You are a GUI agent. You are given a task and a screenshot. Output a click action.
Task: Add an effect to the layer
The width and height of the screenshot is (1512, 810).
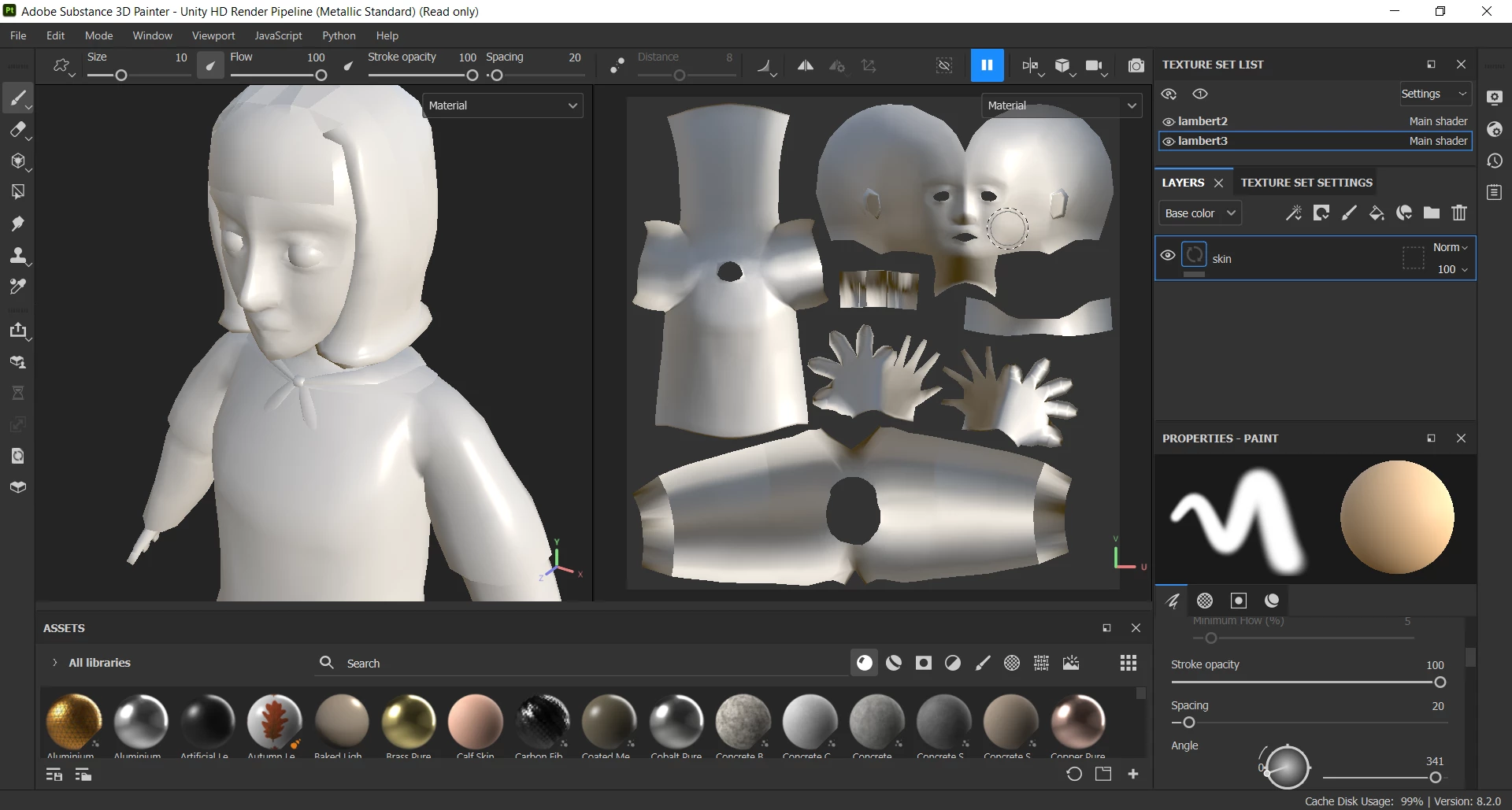click(1293, 213)
